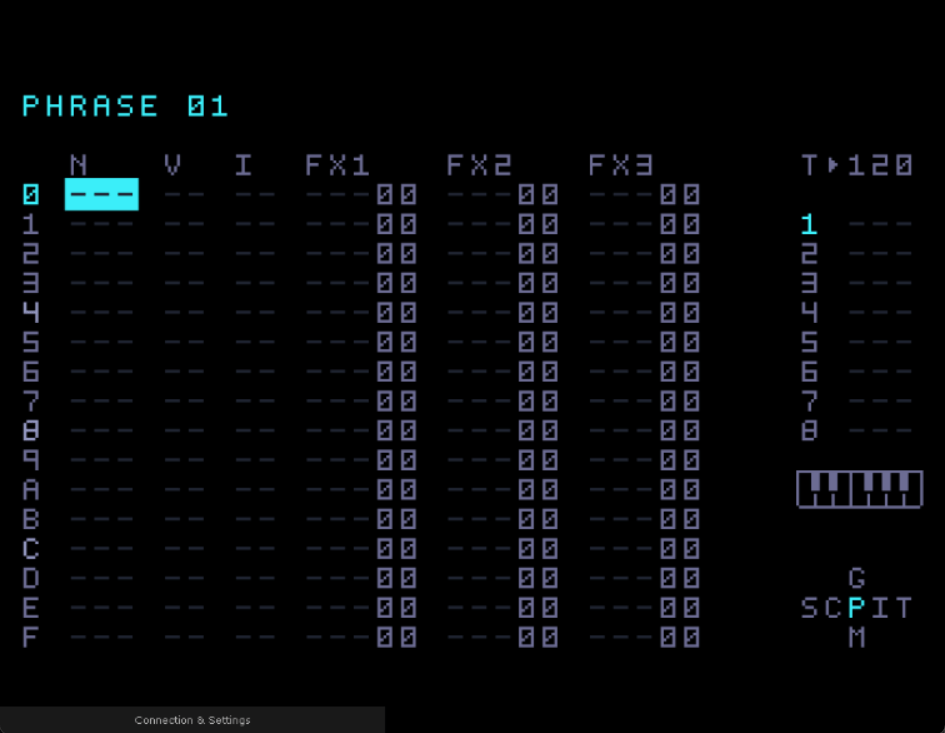This screenshot has width=945, height=733.
Task: Click the FX1 column header
Action: tap(337, 166)
